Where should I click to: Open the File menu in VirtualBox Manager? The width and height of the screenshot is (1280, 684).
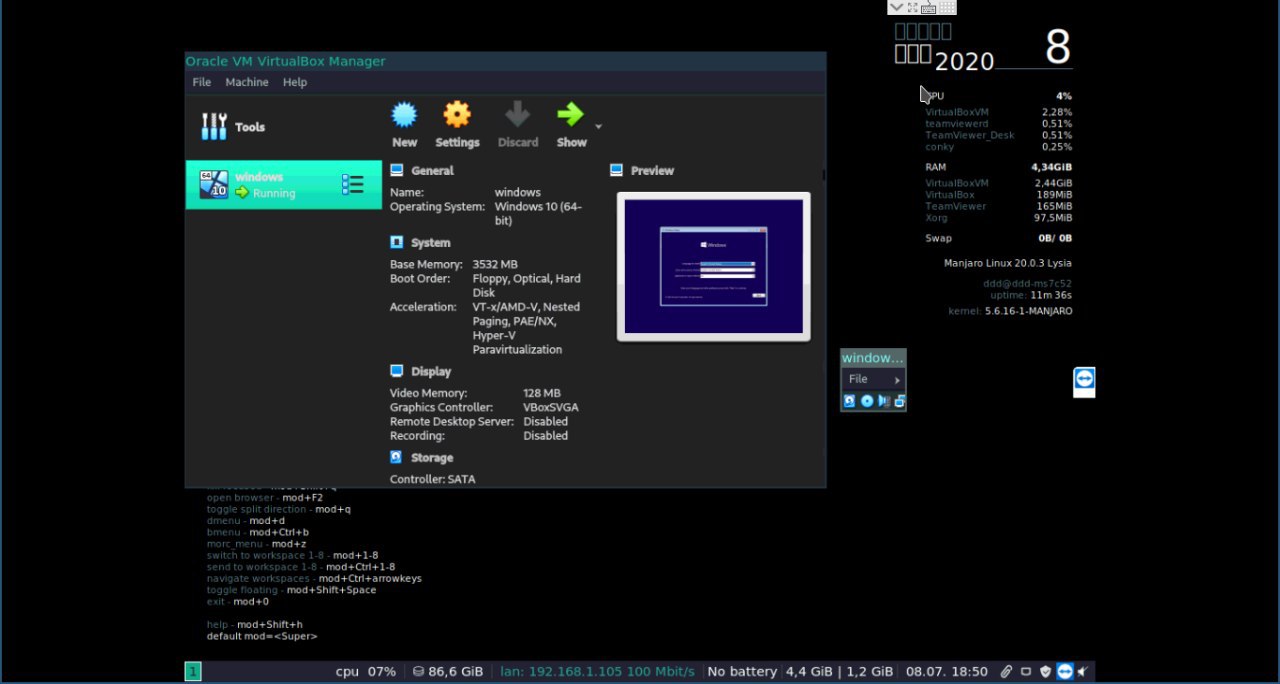(x=201, y=82)
